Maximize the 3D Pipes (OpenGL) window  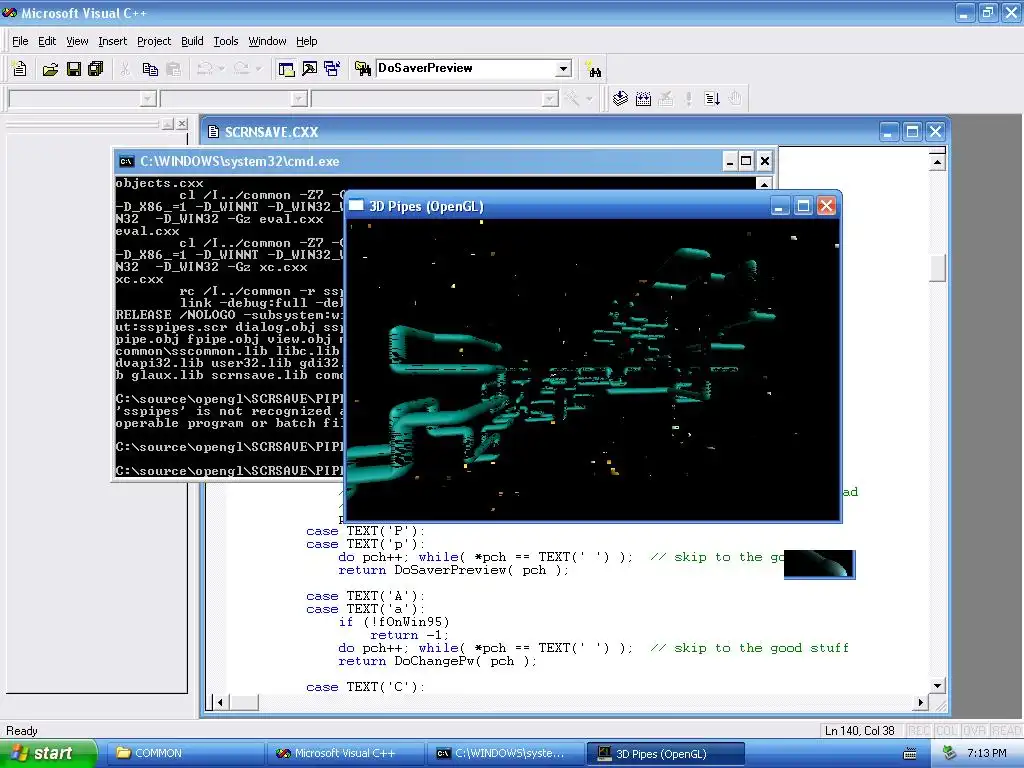coord(803,206)
